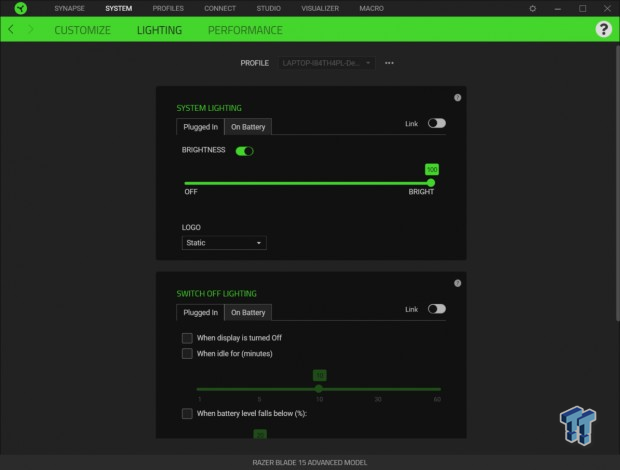This screenshot has width=620, height=470.
Task: Select System Lighting On Battery tab
Action: (248, 126)
